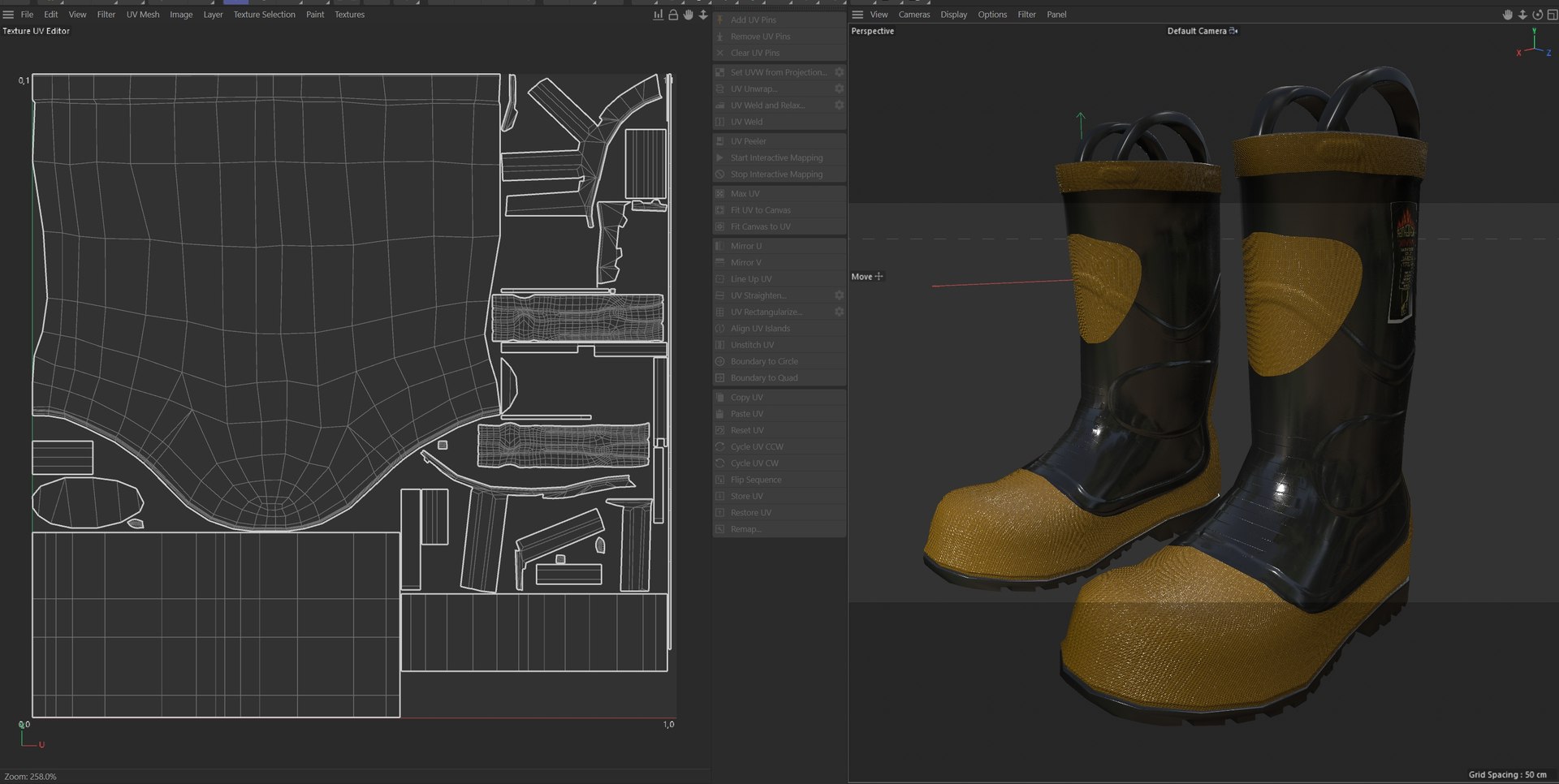Click Remove UV Pins command

[x=779, y=37]
